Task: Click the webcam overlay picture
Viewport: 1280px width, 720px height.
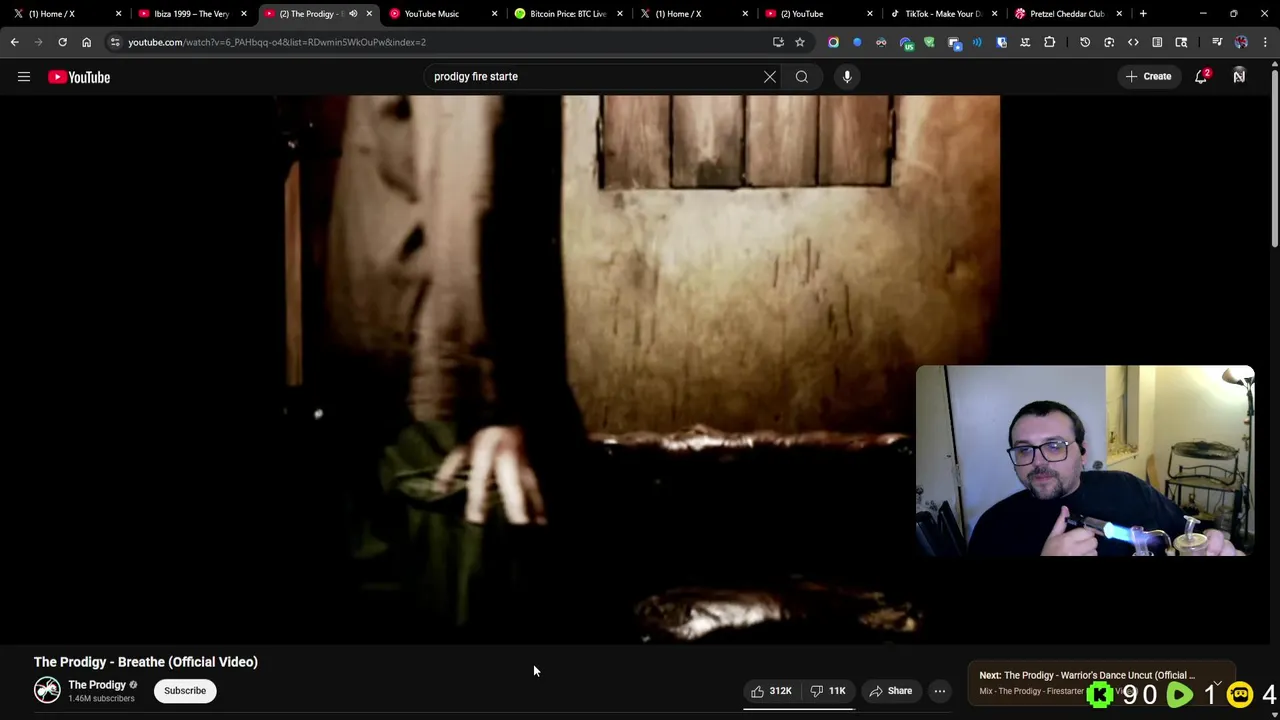Action: click(1085, 460)
